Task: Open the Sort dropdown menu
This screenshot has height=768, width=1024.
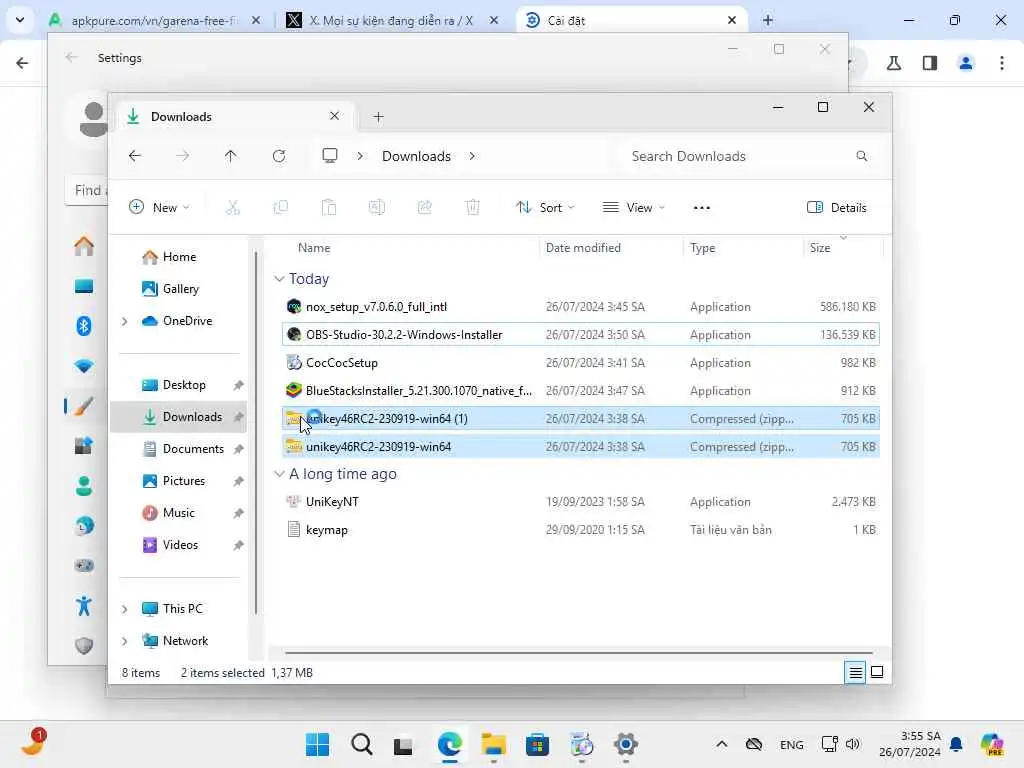Action: [545, 208]
